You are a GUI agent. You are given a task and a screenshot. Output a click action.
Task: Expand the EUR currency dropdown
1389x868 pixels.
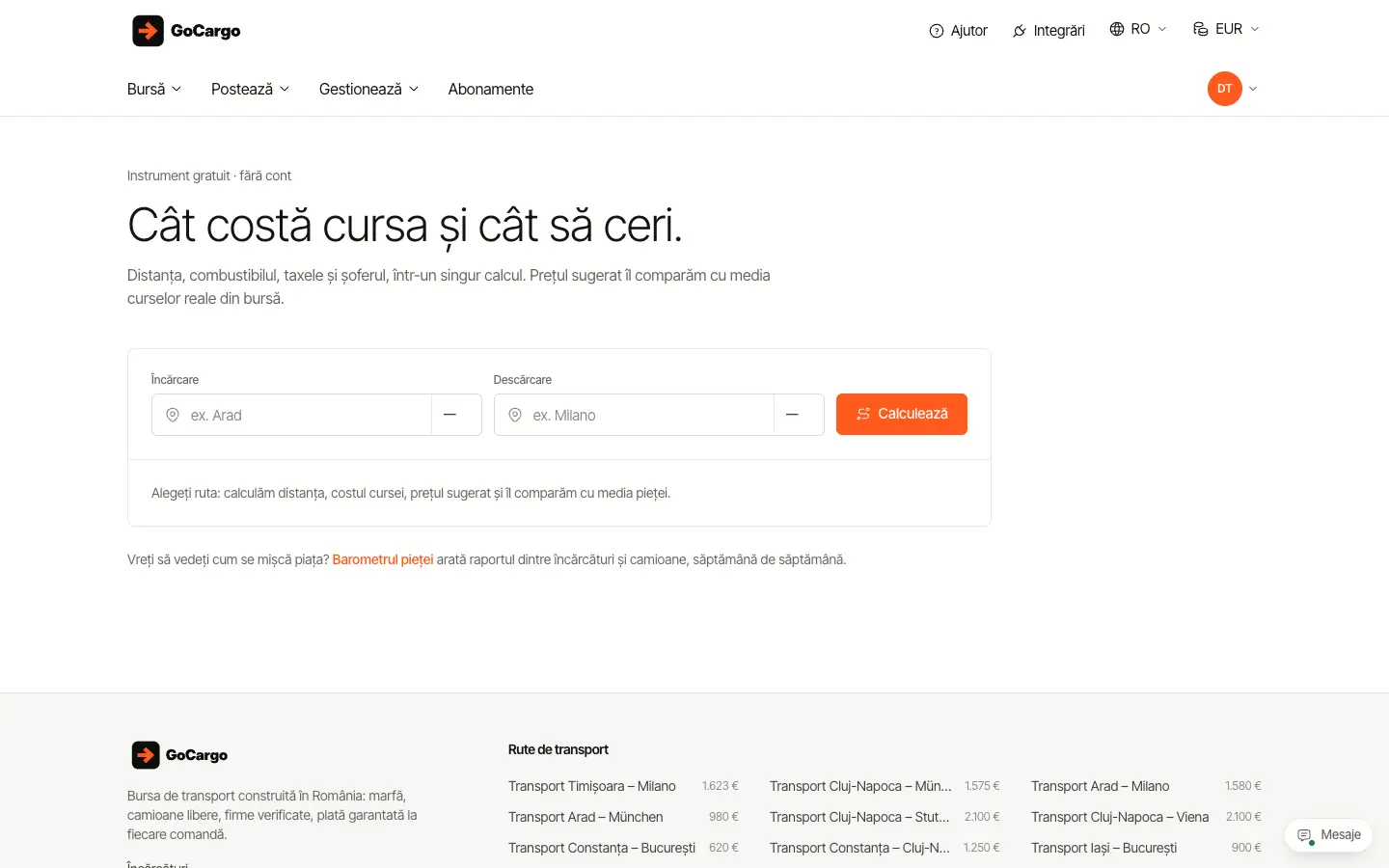click(x=1227, y=29)
